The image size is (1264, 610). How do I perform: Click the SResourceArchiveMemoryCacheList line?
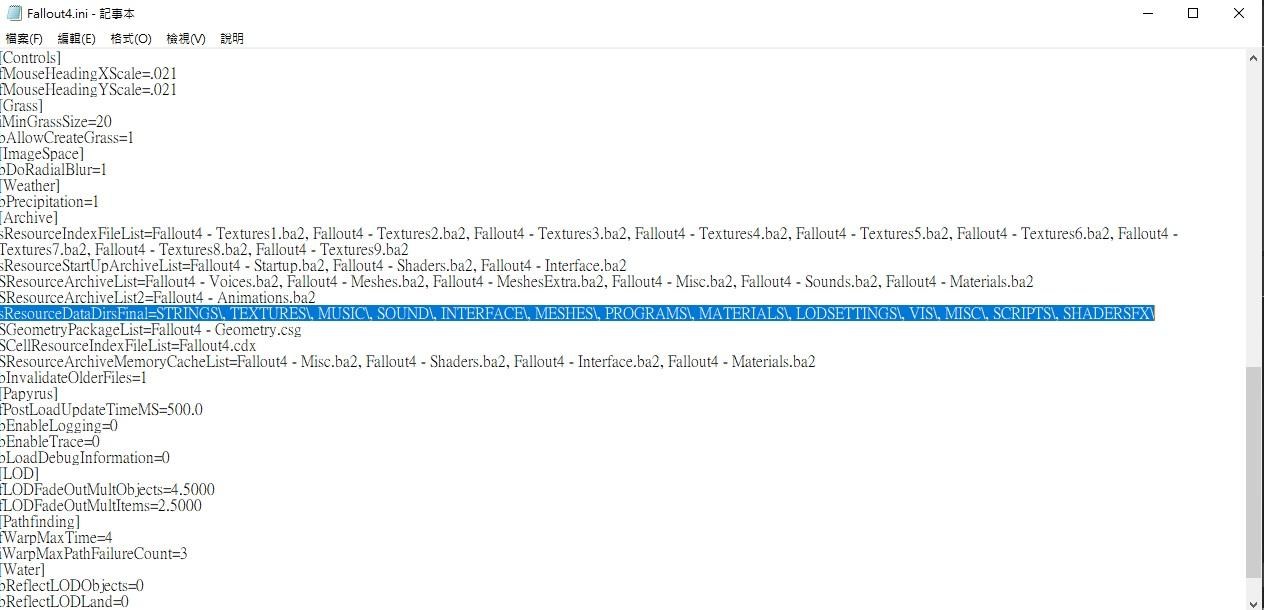pos(408,362)
